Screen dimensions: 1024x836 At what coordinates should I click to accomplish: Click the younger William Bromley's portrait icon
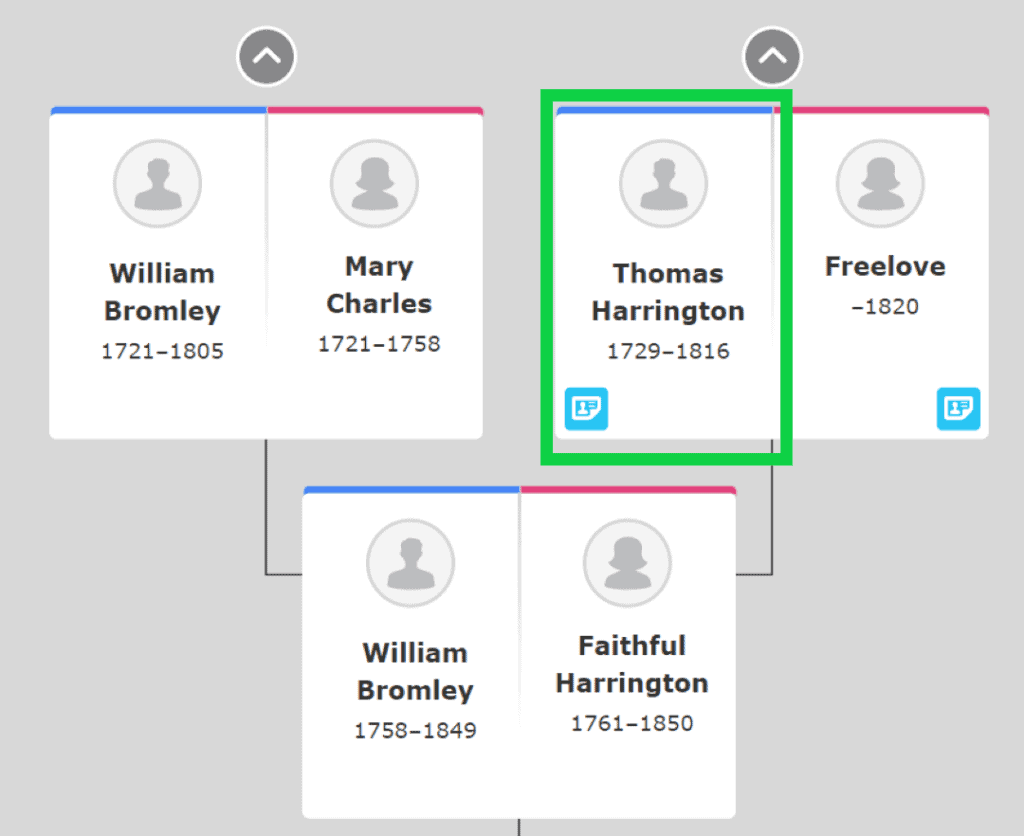(411, 563)
